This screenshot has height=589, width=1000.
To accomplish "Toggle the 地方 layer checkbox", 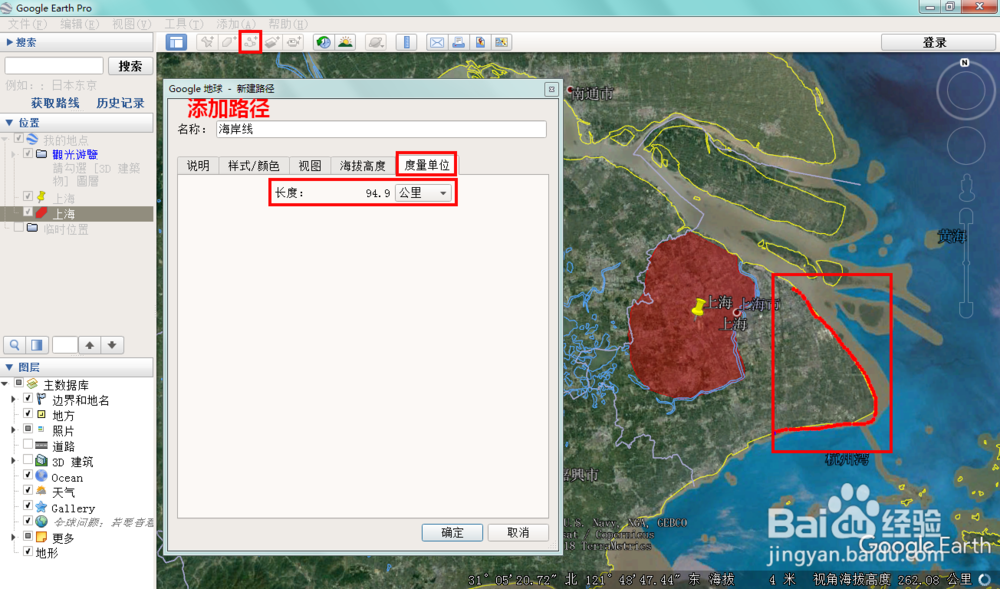I will tap(28, 413).
